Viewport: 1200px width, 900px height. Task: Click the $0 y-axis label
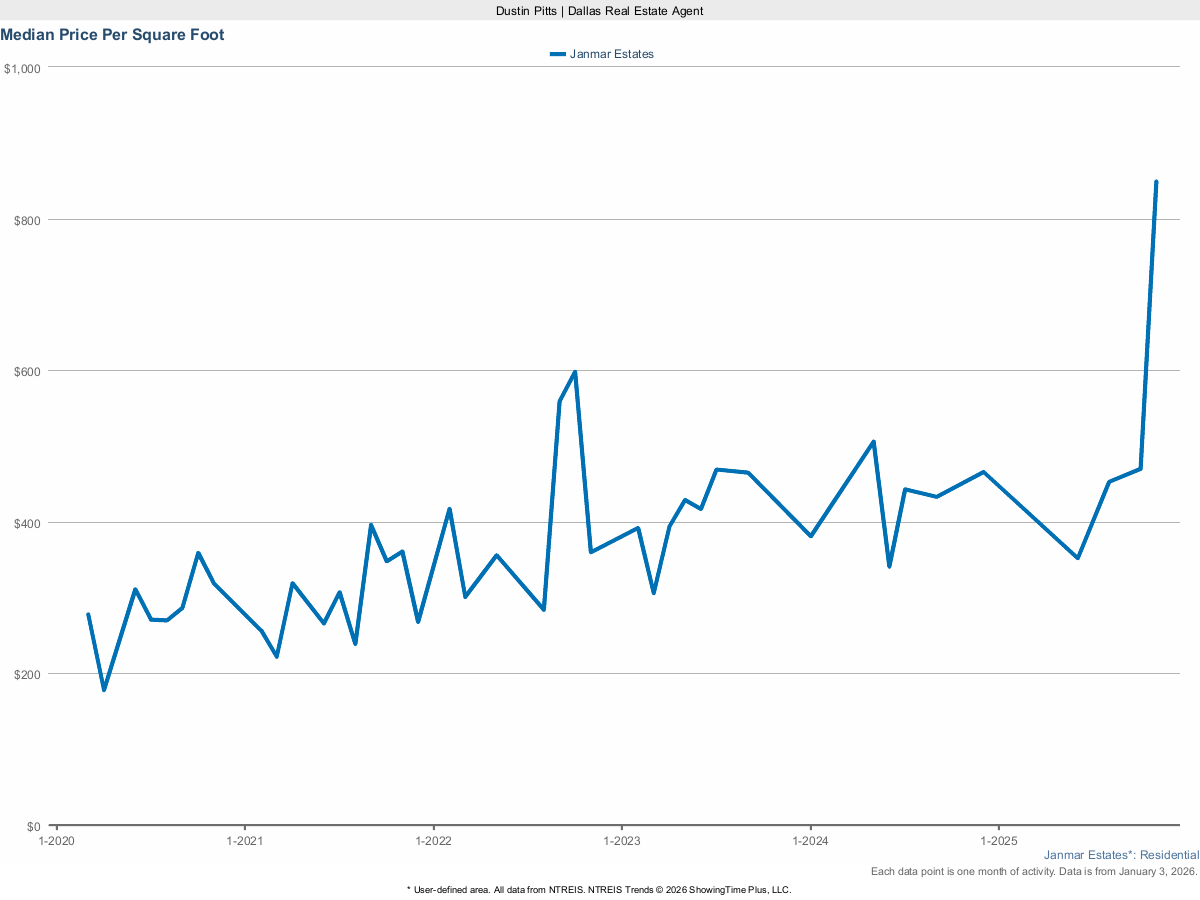tap(32, 826)
